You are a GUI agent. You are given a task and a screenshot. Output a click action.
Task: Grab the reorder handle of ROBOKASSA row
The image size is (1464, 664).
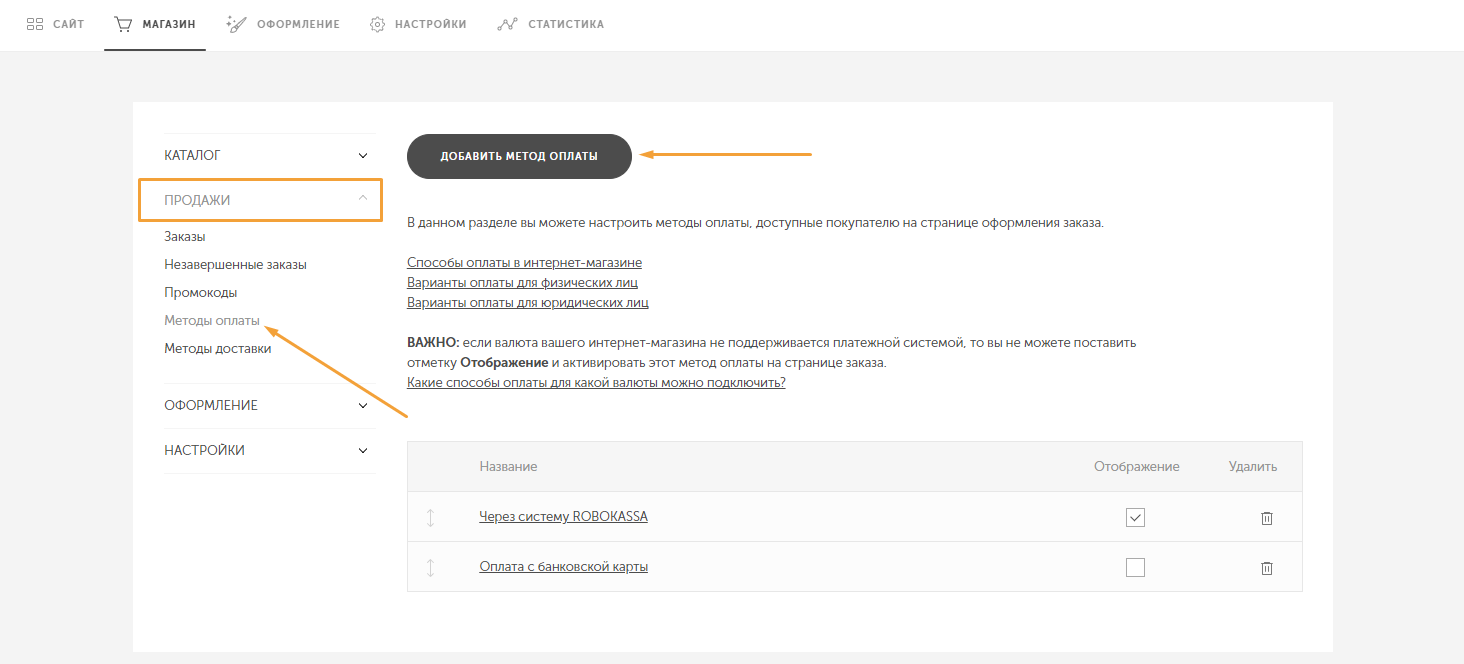pos(431,518)
